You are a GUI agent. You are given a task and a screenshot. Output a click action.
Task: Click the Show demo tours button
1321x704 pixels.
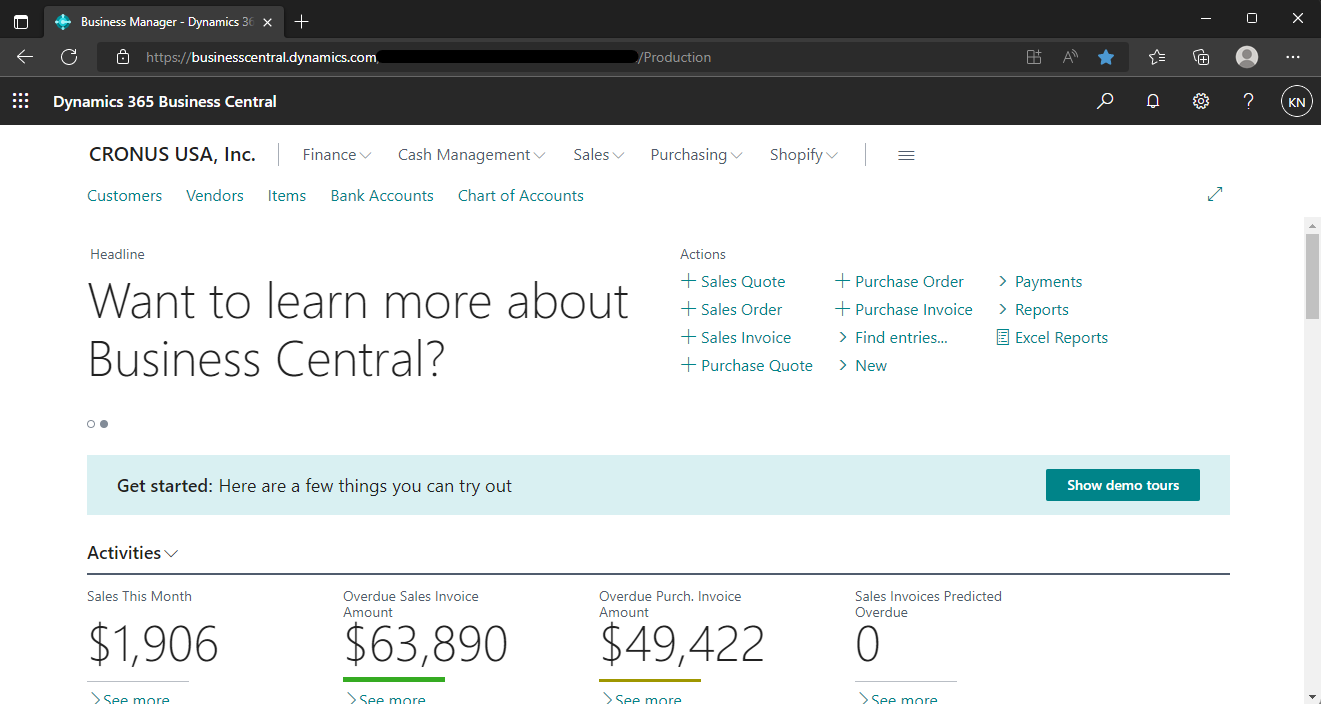click(x=1123, y=485)
